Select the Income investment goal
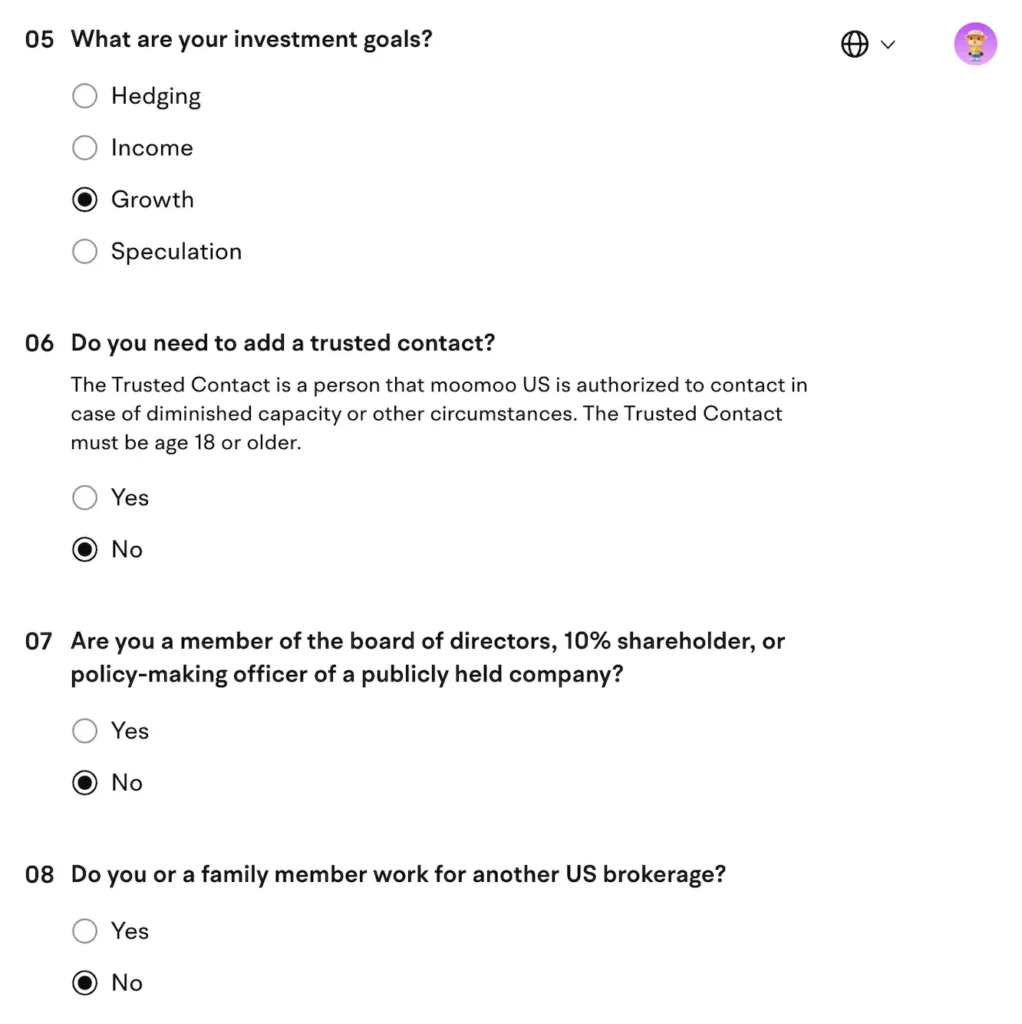 click(85, 148)
